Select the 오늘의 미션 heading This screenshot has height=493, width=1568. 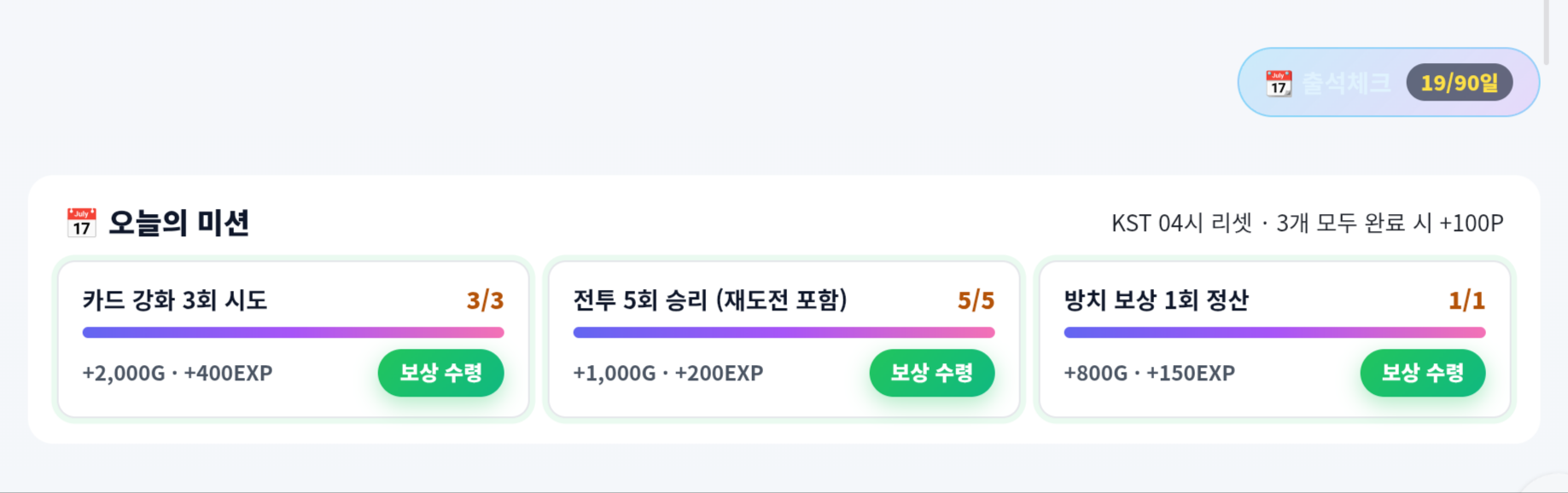point(178,223)
